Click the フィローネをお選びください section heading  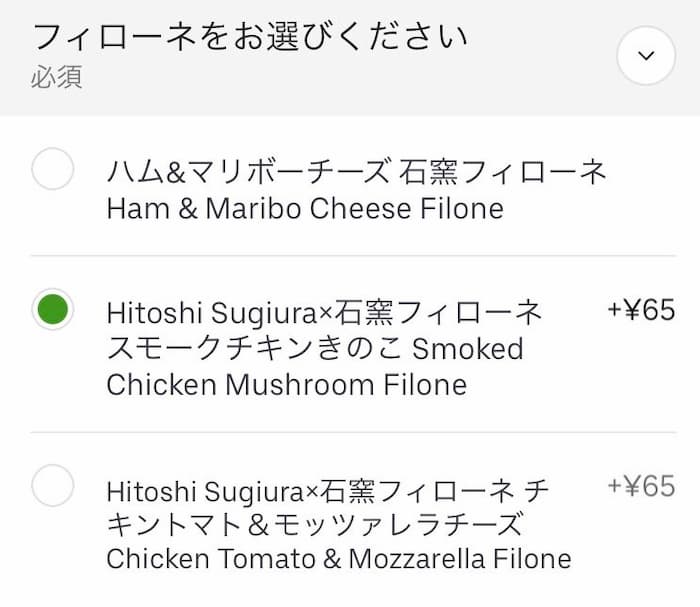pyautogui.click(x=250, y=38)
